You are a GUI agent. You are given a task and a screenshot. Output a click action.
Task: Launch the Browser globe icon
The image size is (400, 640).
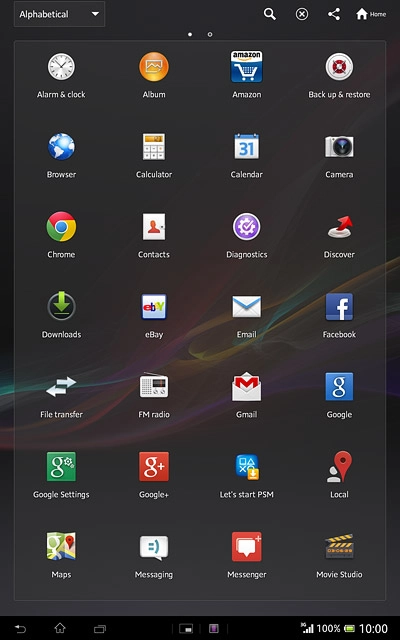click(61, 147)
